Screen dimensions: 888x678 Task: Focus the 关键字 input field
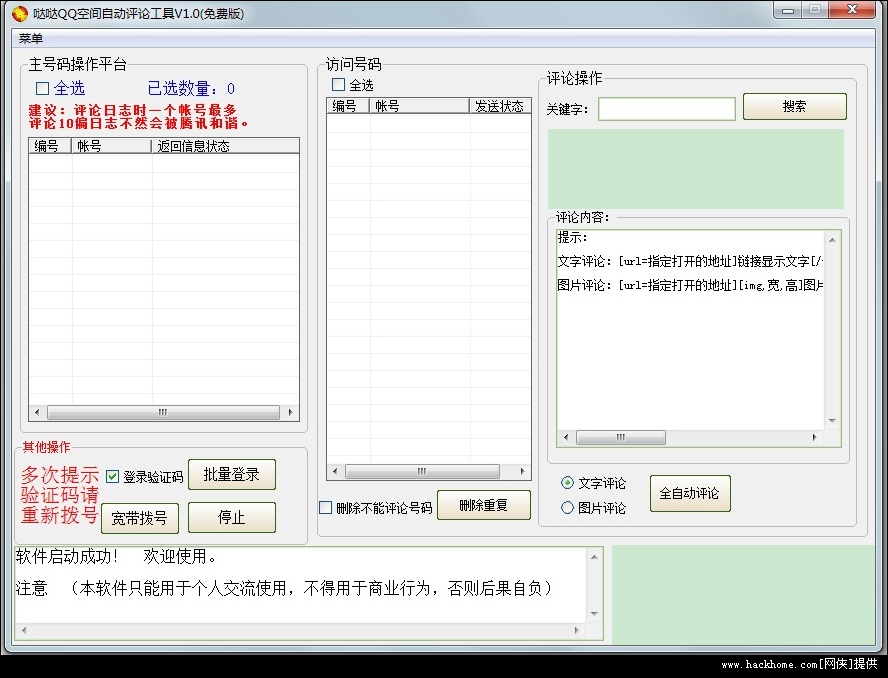coord(667,109)
